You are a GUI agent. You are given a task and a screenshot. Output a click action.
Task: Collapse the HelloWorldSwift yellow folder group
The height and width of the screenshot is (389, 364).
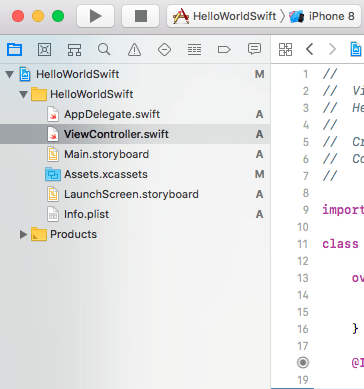tap(23, 94)
